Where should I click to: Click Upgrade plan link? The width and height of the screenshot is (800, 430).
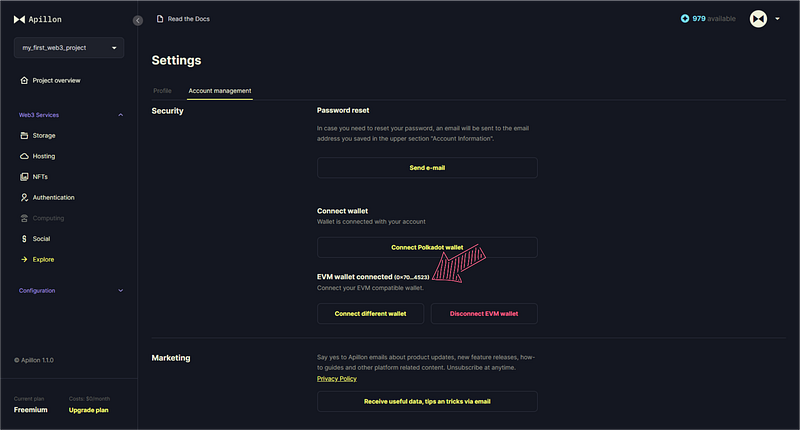click(x=89, y=410)
